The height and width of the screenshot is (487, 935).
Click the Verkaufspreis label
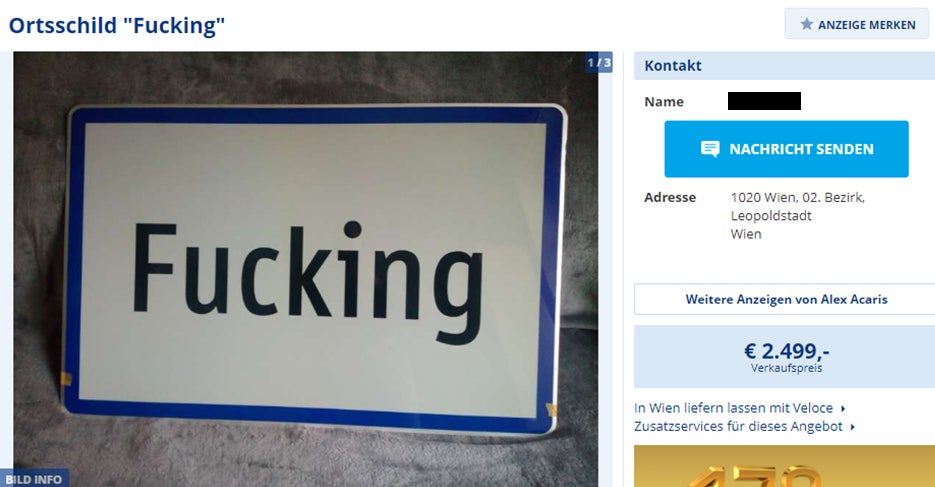pyautogui.click(x=787, y=368)
